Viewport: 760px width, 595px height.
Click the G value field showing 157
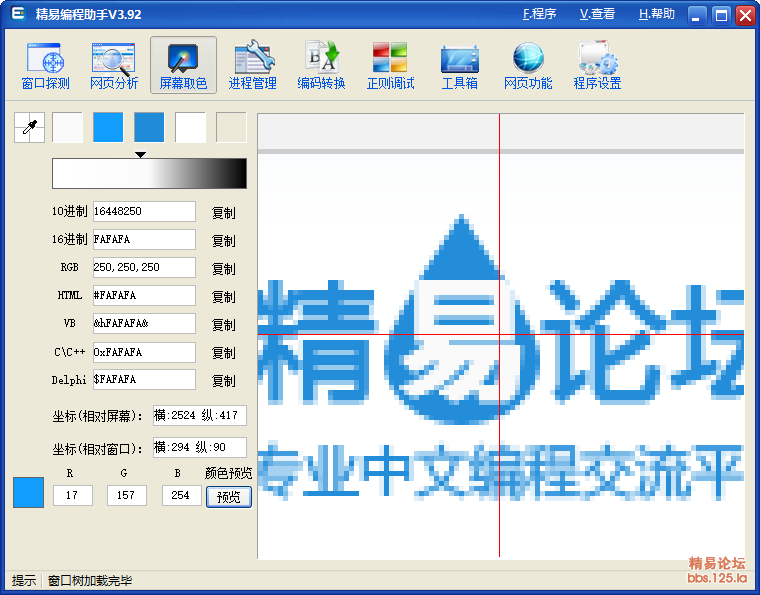pyautogui.click(x=127, y=496)
